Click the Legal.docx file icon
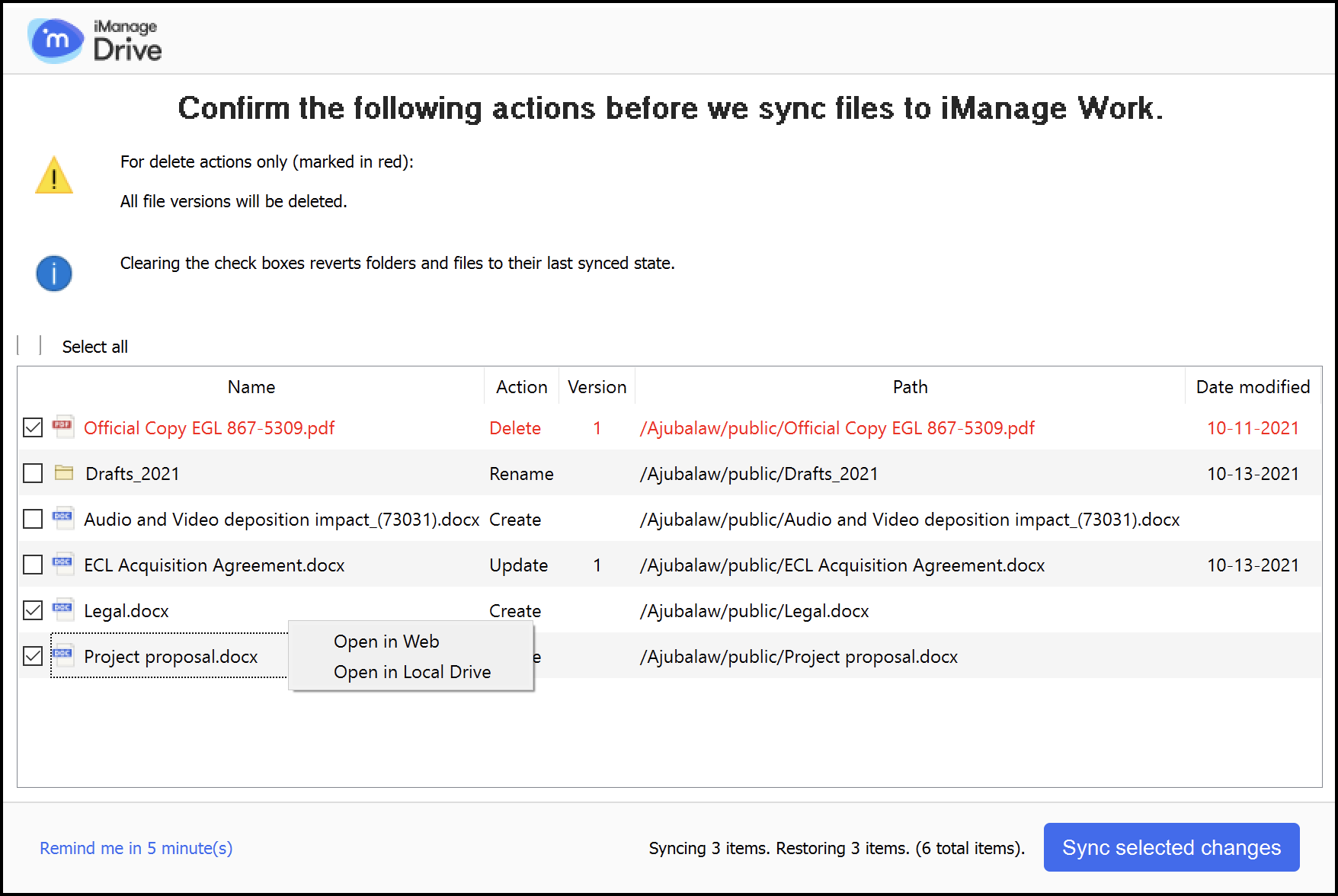 click(x=63, y=610)
